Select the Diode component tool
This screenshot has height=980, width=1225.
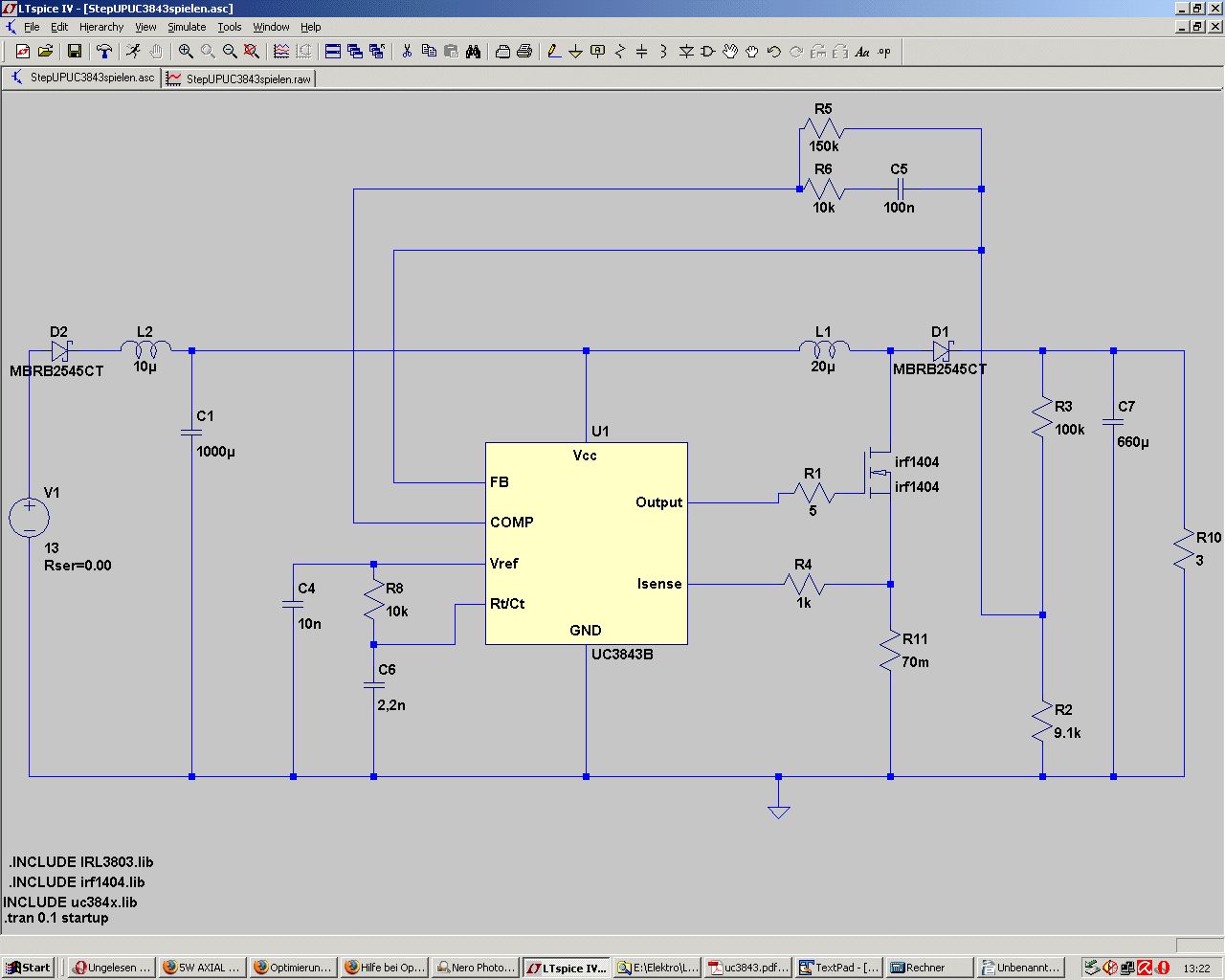[x=686, y=52]
